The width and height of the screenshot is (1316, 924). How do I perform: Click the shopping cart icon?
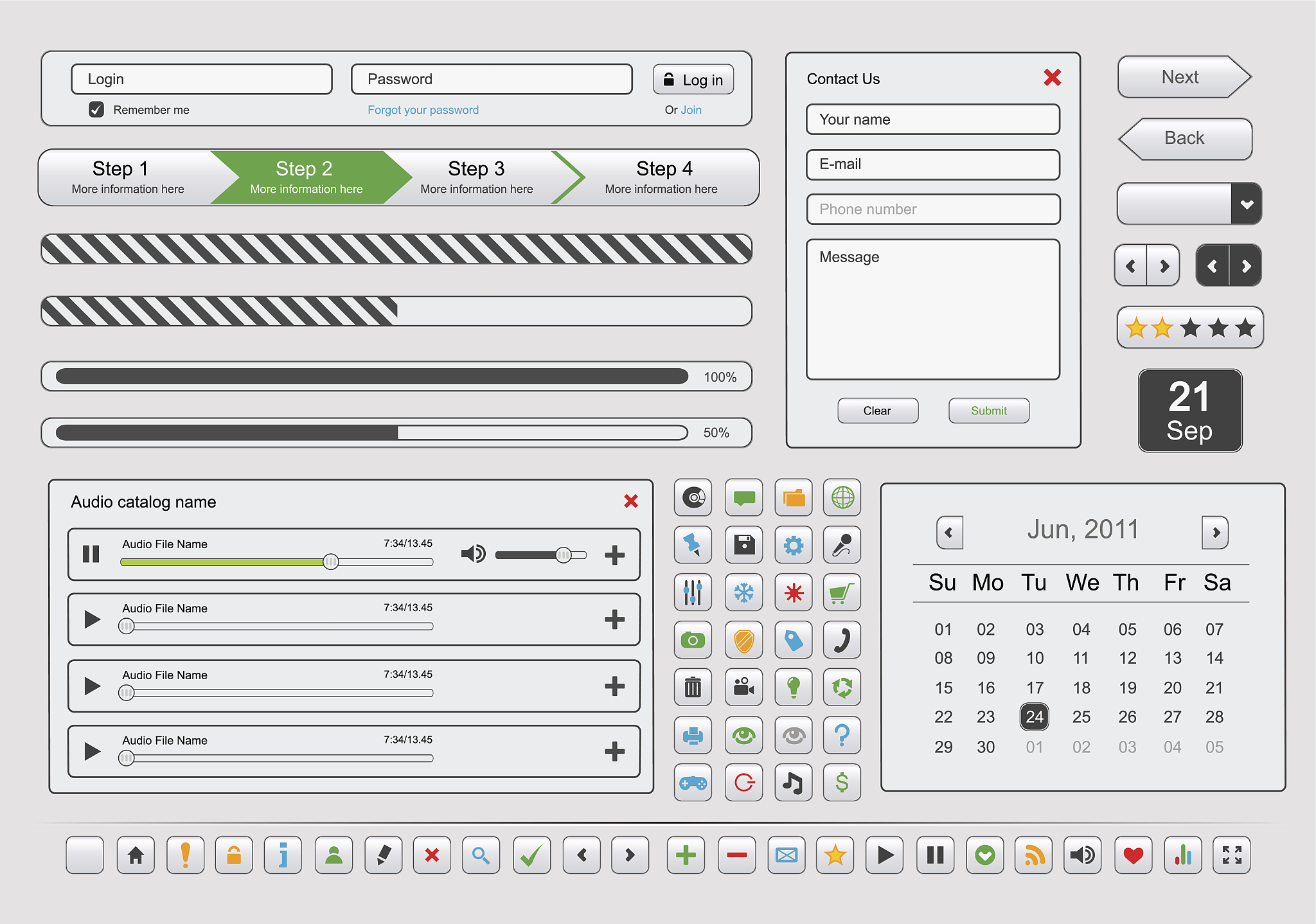(842, 592)
